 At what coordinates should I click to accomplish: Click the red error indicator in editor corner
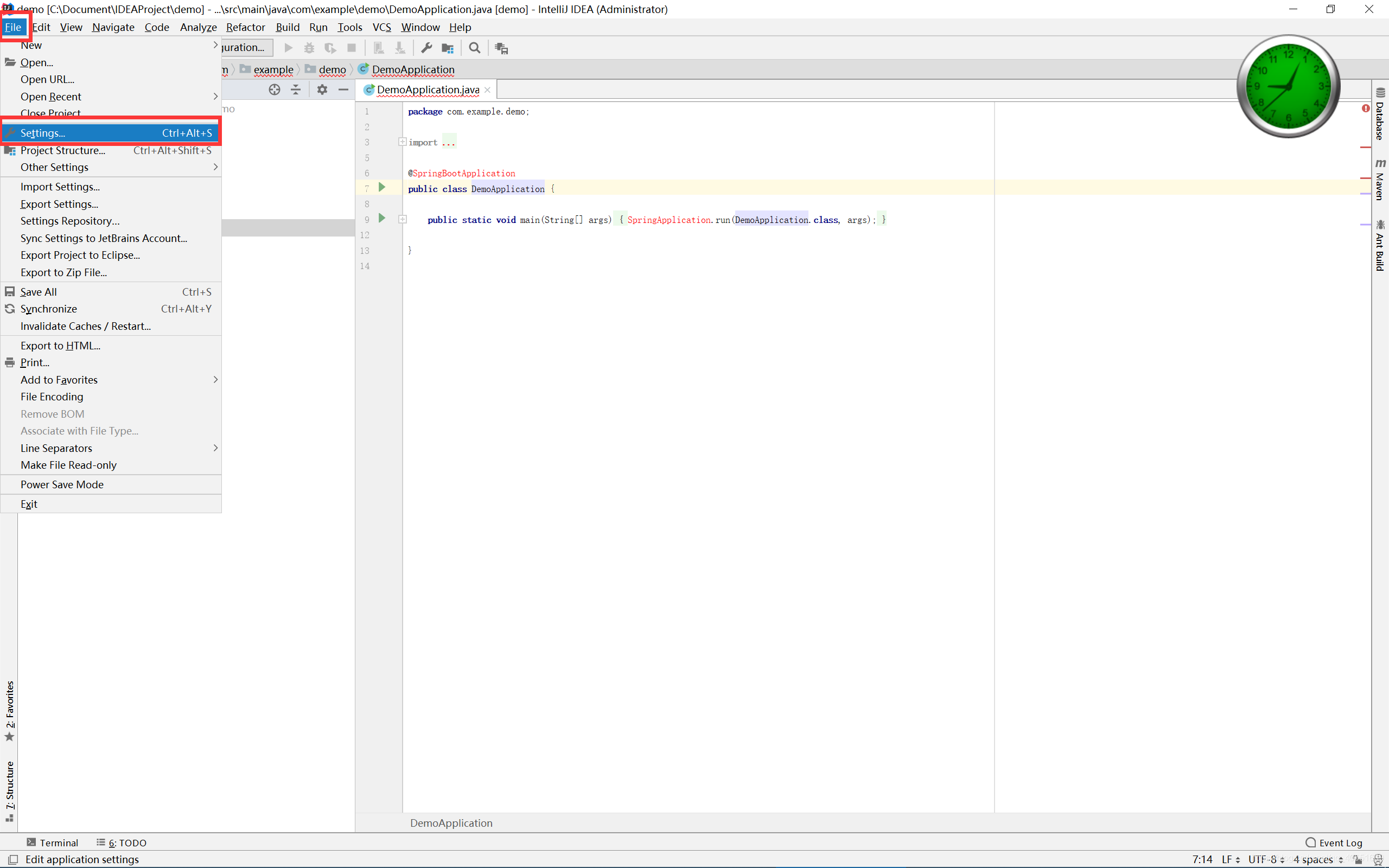coord(1366,108)
